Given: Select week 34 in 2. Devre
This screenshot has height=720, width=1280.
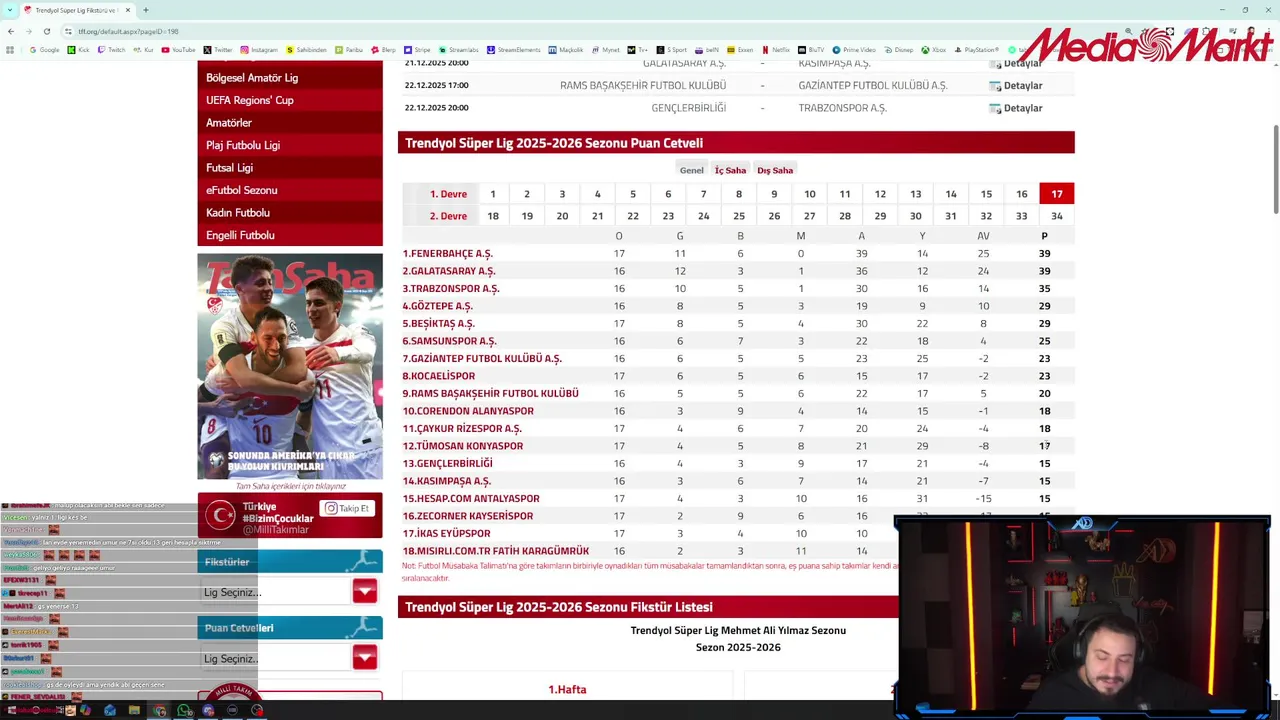Looking at the screenshot, I should coord(1057,216).
